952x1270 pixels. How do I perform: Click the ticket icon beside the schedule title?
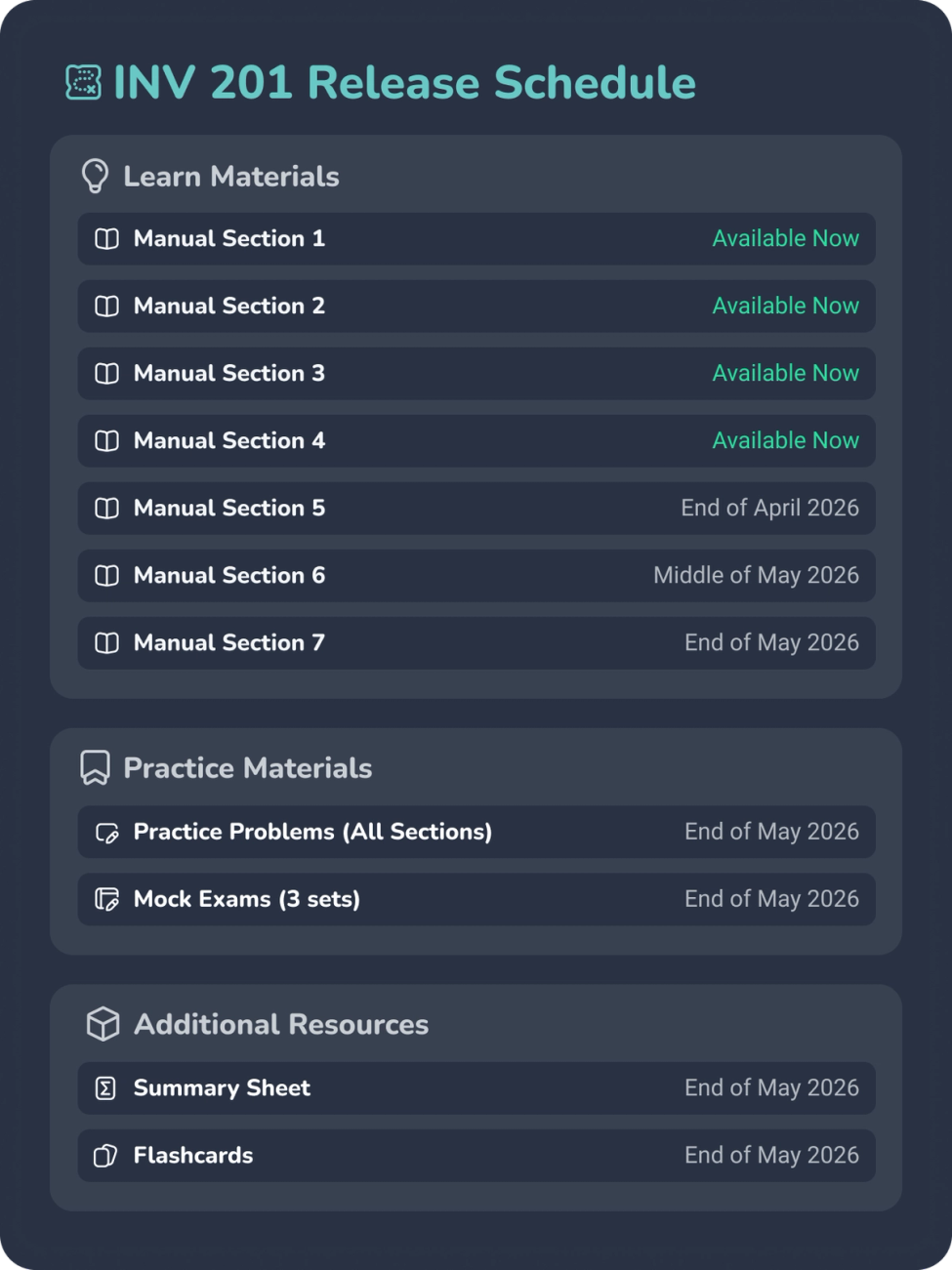click(83, 84)
